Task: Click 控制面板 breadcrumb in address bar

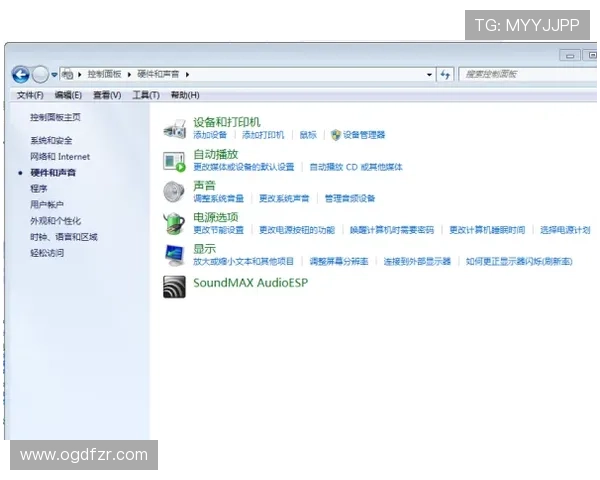Action: (x=104, y=74)
